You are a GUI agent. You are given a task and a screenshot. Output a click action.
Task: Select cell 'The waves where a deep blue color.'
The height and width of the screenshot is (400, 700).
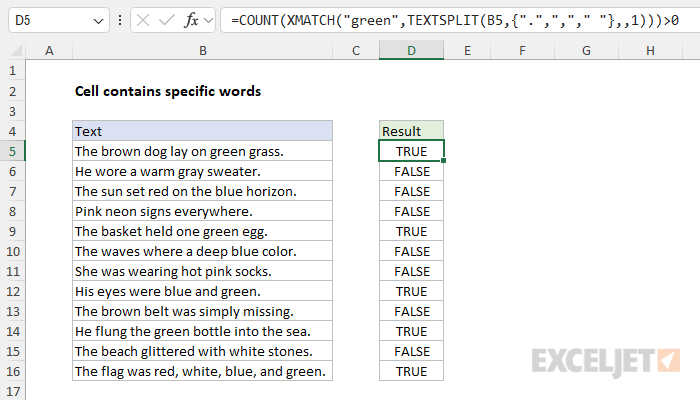coord(203,251)
